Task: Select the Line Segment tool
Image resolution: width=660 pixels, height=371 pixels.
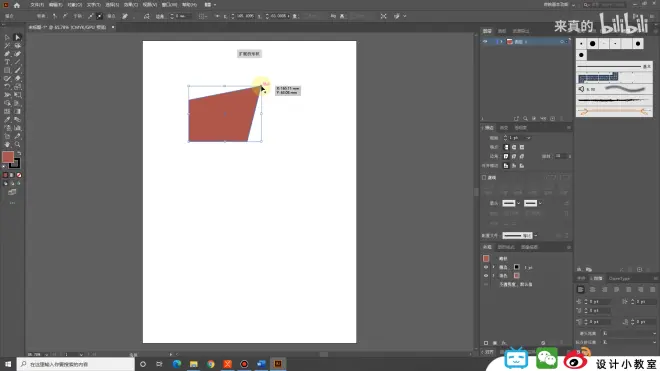Action: (x=18, y=62)
